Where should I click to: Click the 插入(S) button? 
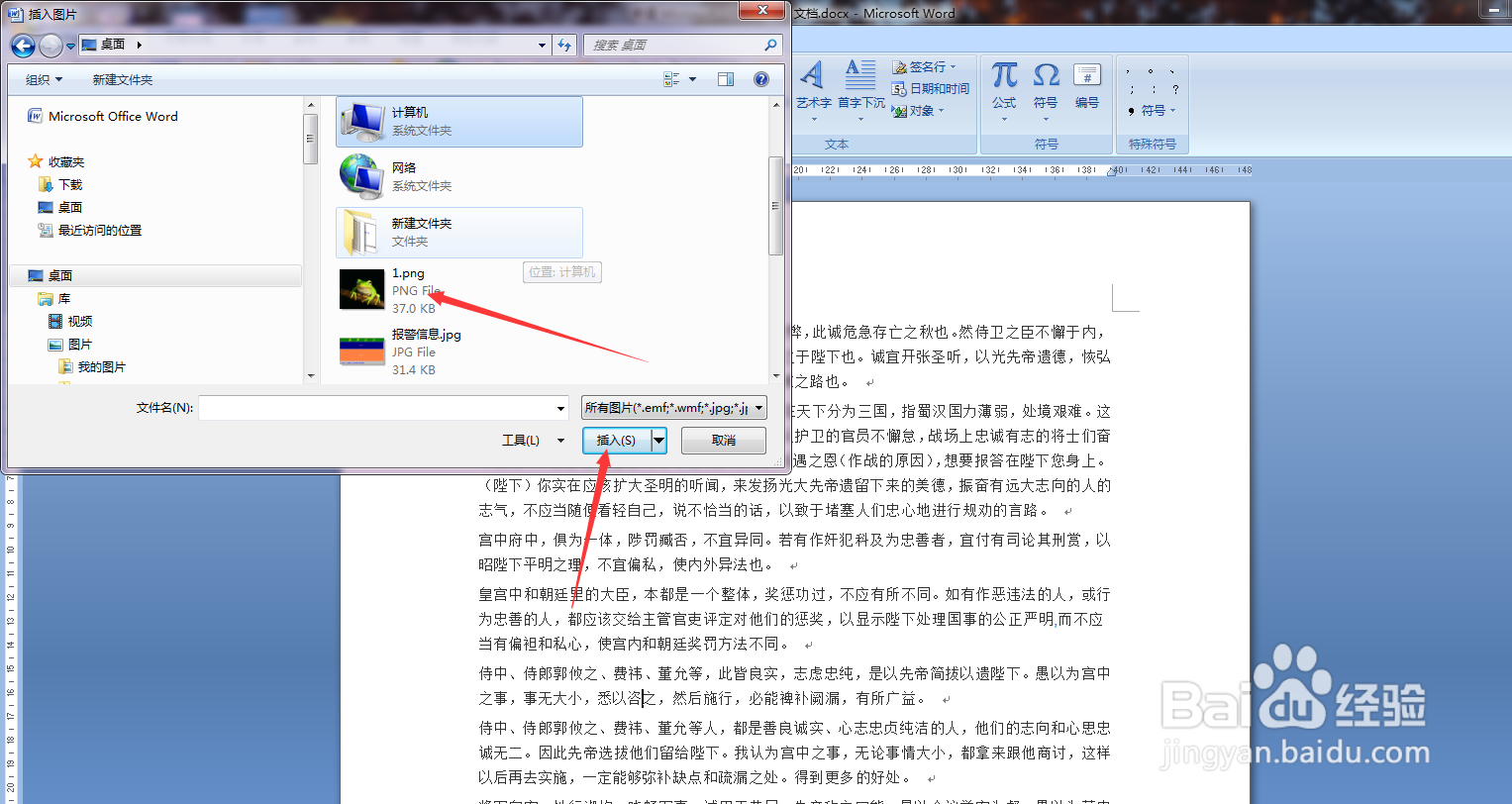616,441
